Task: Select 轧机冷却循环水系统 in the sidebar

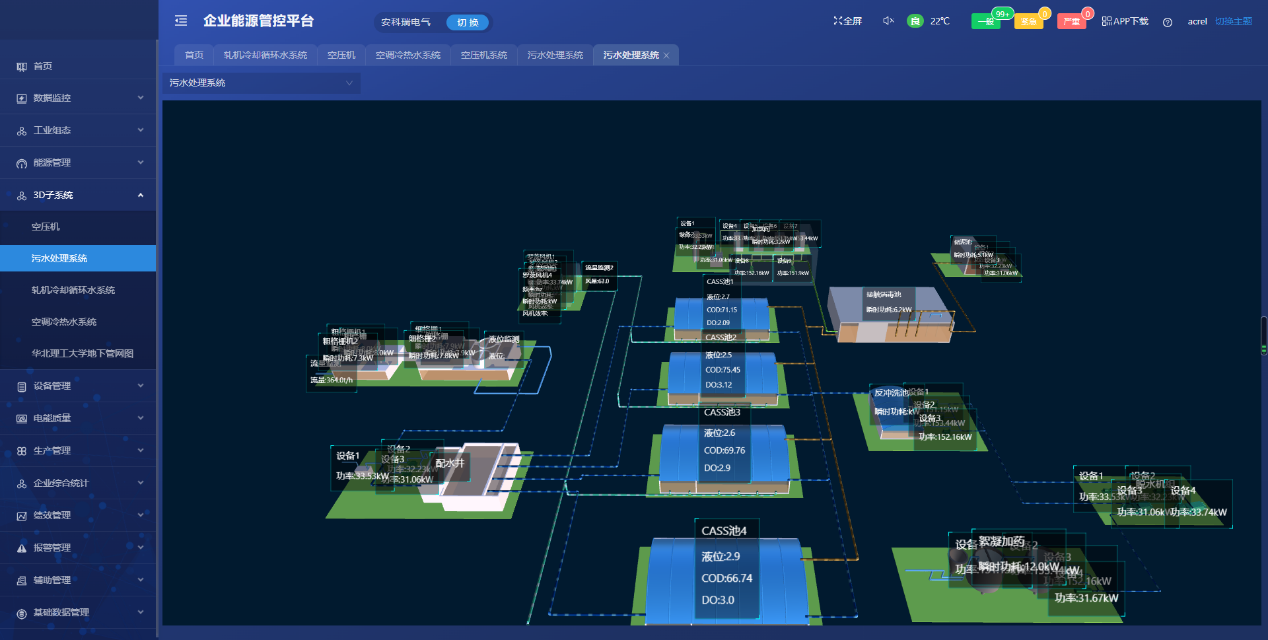Action: (73, 290)
